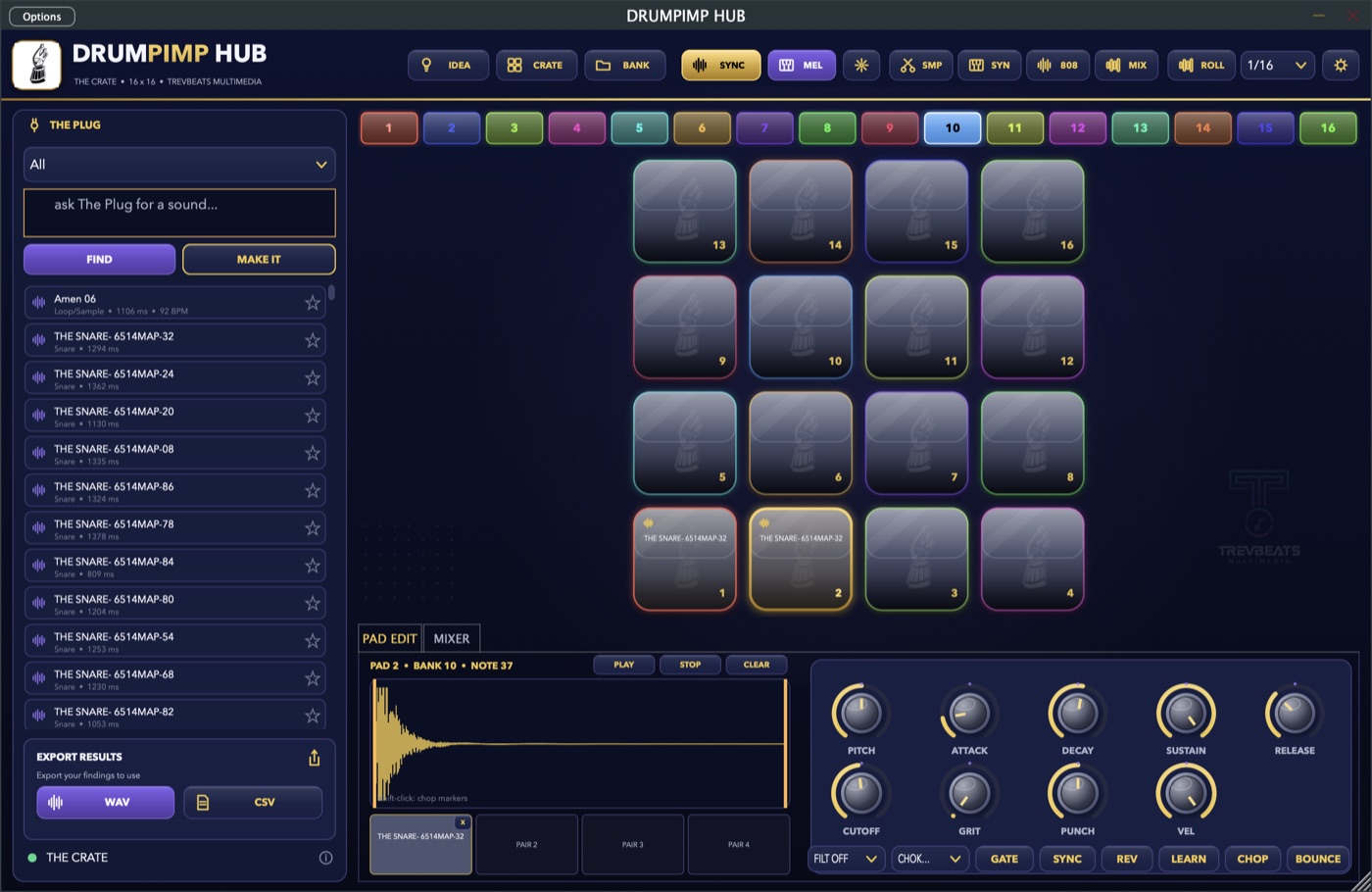This screenshot has height=892, width=1372.
Task: Click CLEAR above the waveform
Action: [757, 665]
